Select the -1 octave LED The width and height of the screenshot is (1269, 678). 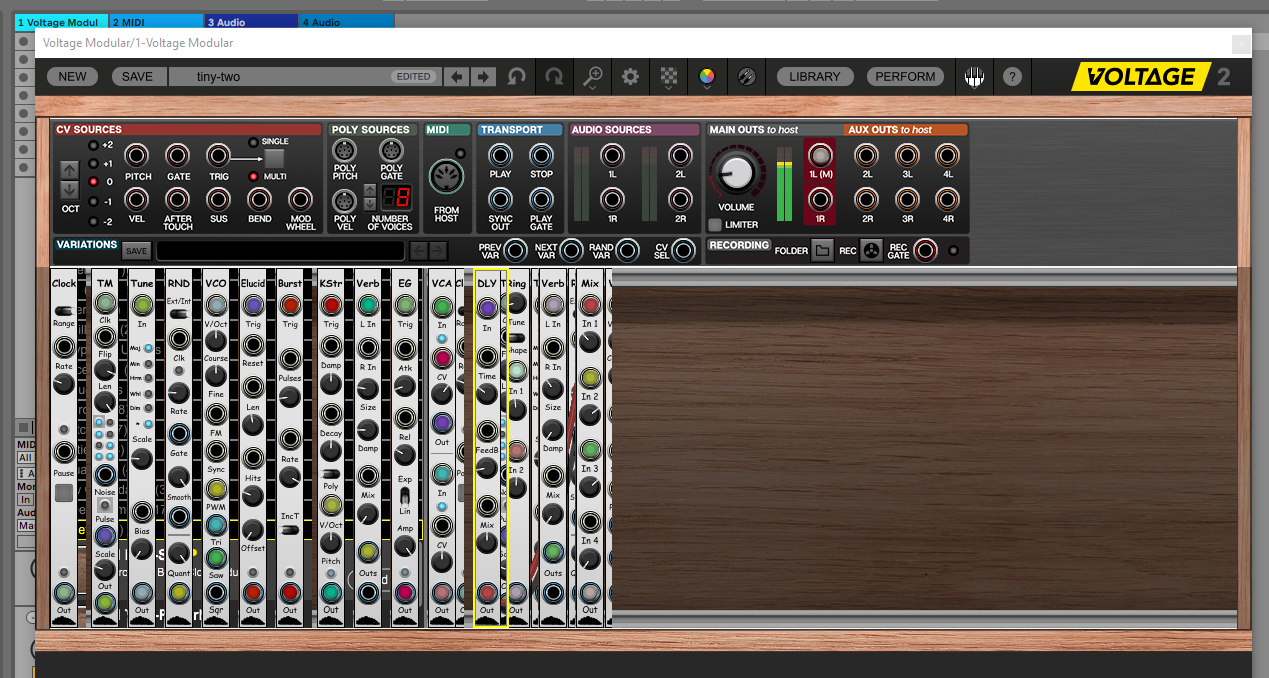point(94,202)
